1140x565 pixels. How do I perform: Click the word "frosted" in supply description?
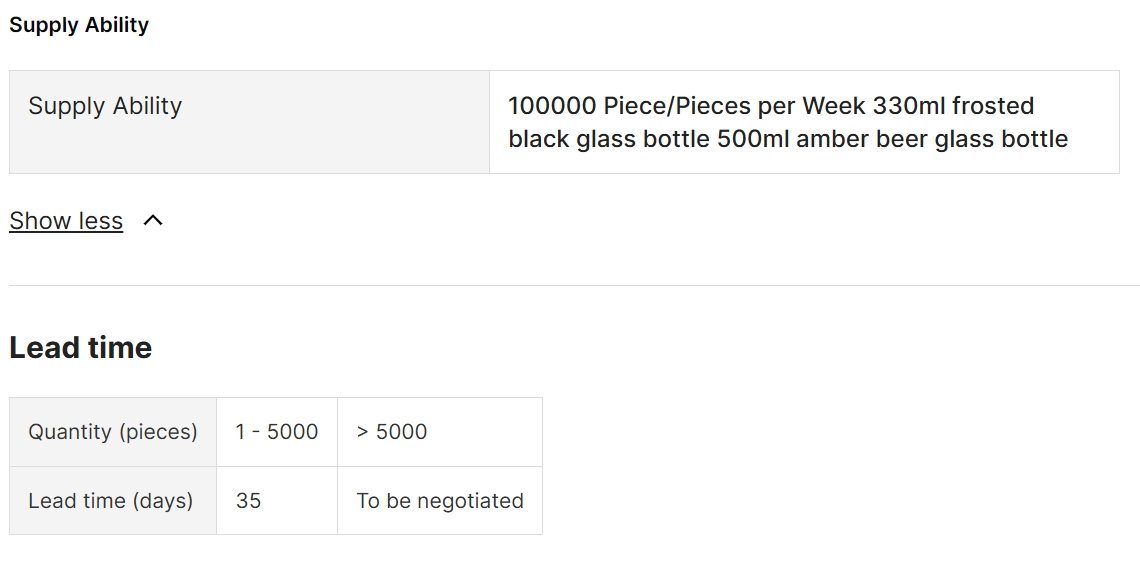coord(992,106)
